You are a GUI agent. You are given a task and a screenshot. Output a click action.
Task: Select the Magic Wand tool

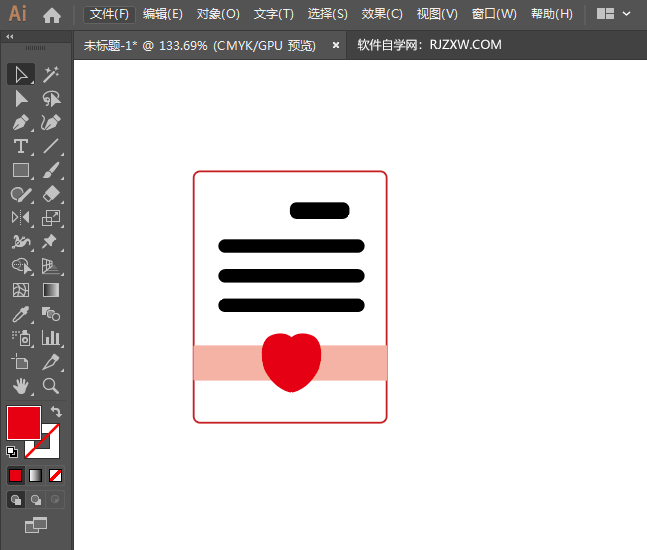point(51,75)
